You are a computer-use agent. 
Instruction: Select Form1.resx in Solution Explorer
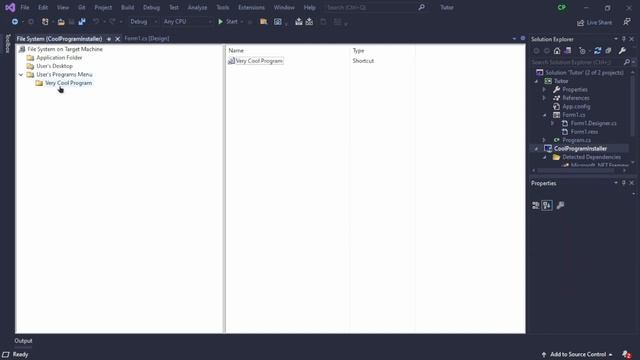point(584,132)
